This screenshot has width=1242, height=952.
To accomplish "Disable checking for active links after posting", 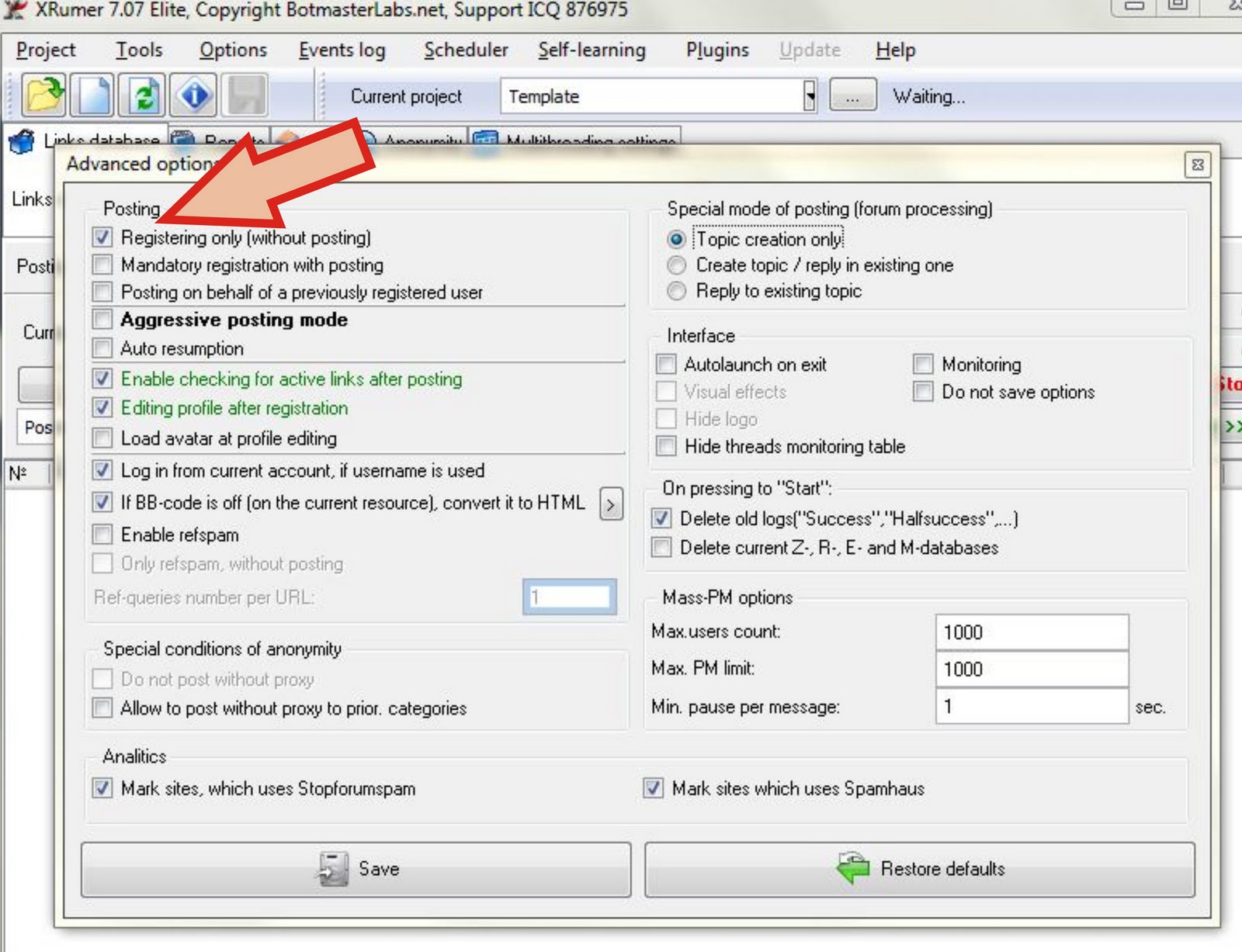I will (x=102, y=379).
